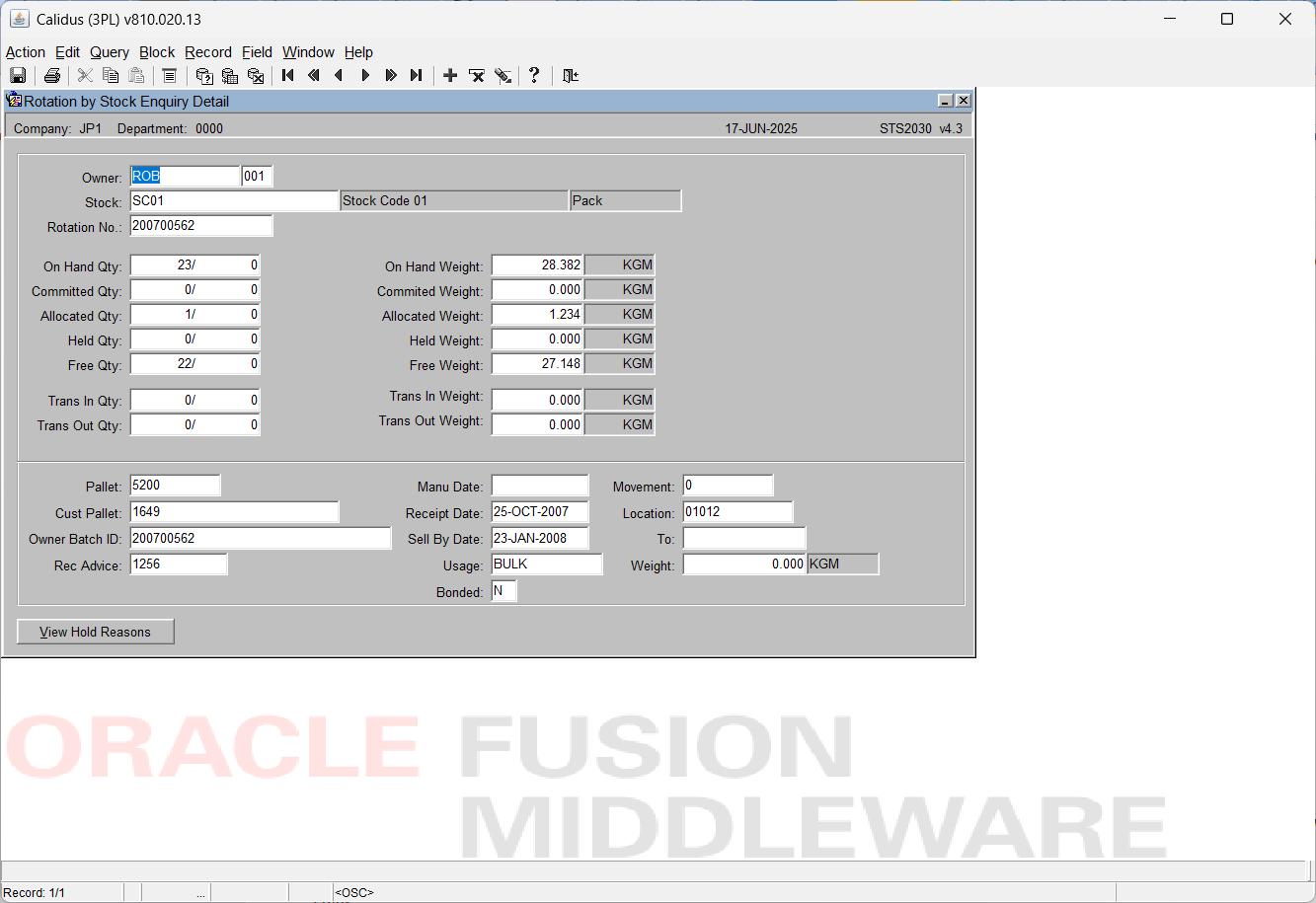Screen dimensions: 1316x903
Task: Click the Rotation No. field
Action: click(x=201, y=226)
